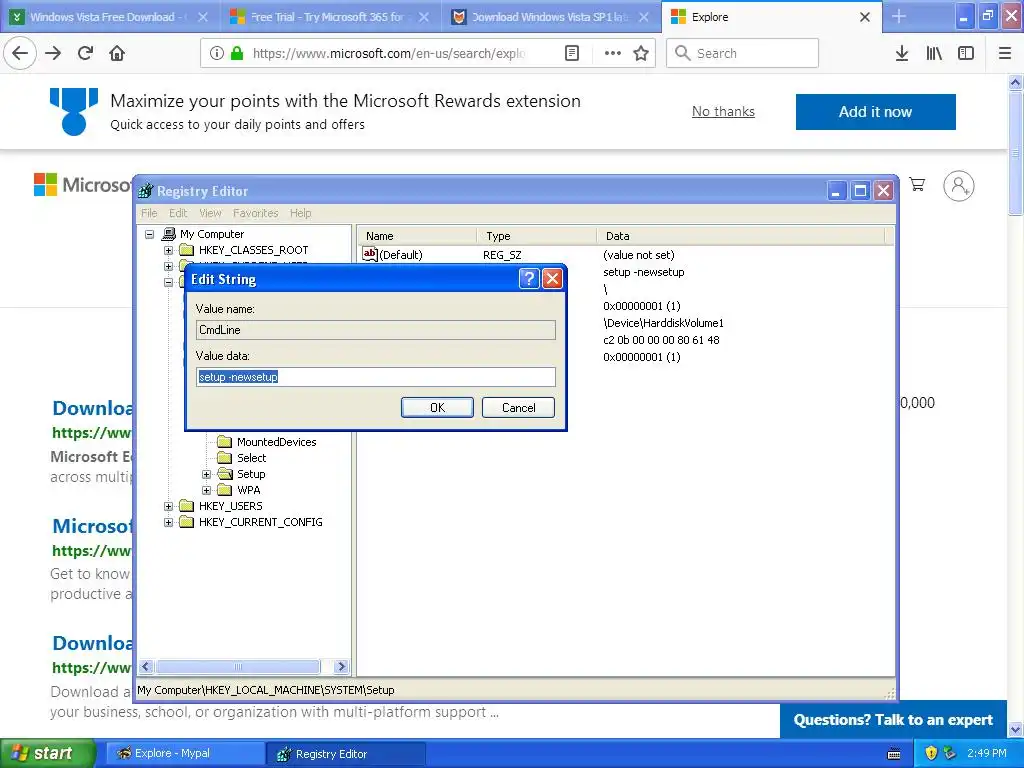Expand the WPA registry key
Viewport: 1024px width, 768px height.
point(206,490)
